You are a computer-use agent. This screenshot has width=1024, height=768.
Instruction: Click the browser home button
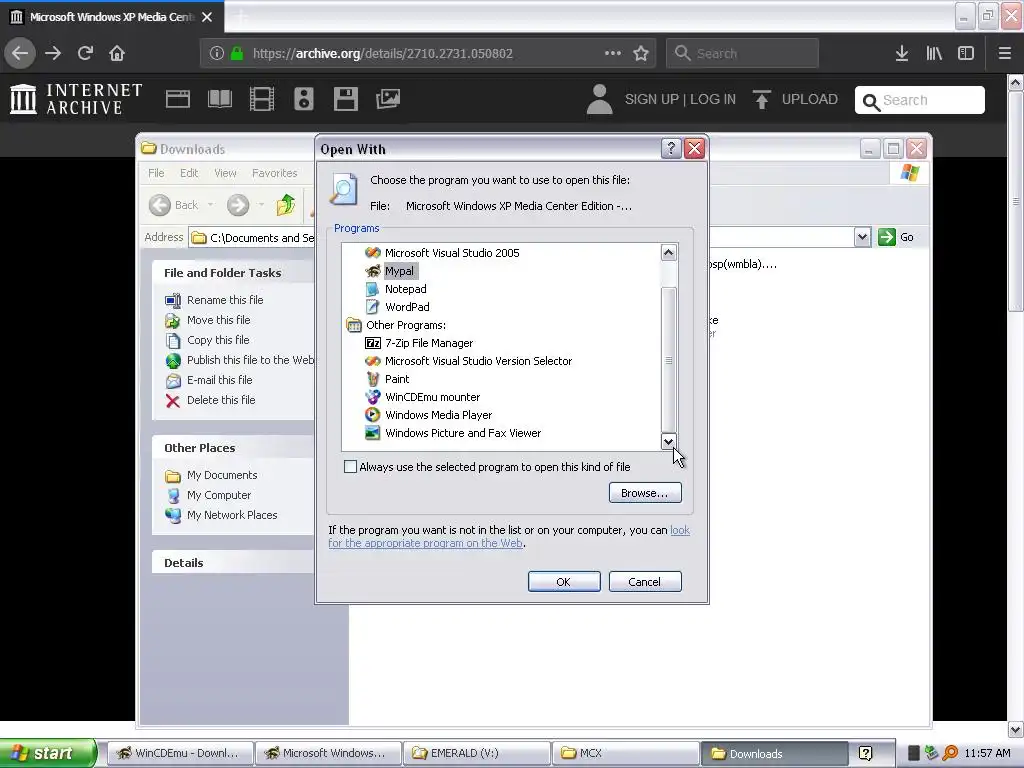(117, 54)
